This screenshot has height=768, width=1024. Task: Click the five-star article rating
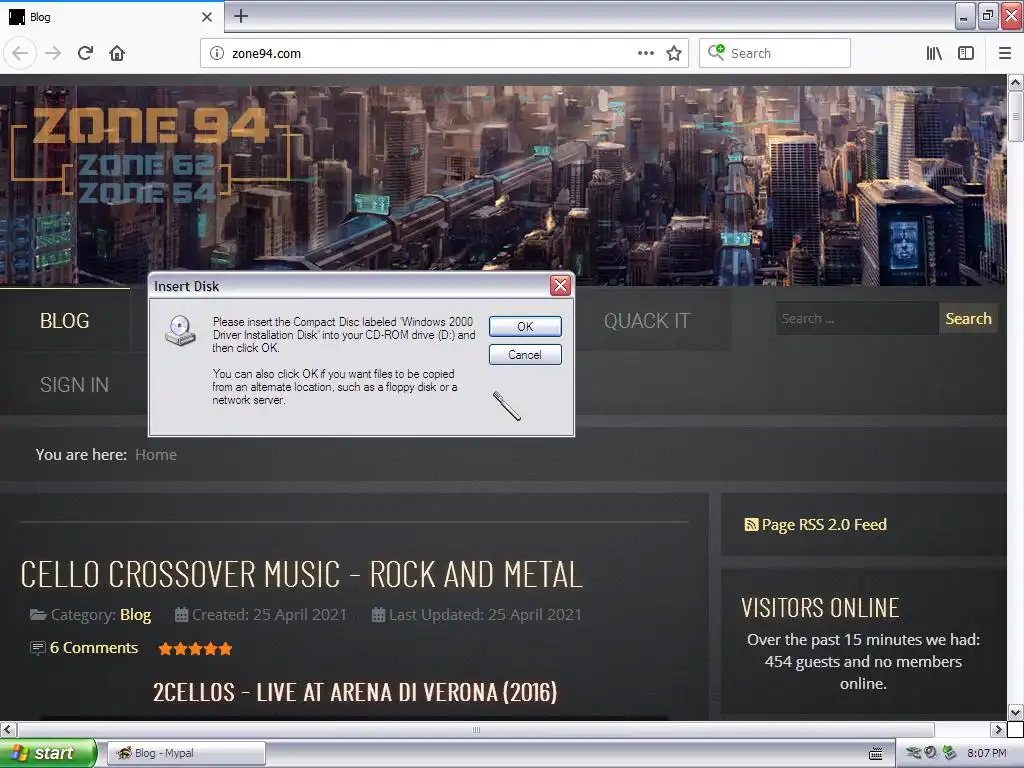(195, 648)
